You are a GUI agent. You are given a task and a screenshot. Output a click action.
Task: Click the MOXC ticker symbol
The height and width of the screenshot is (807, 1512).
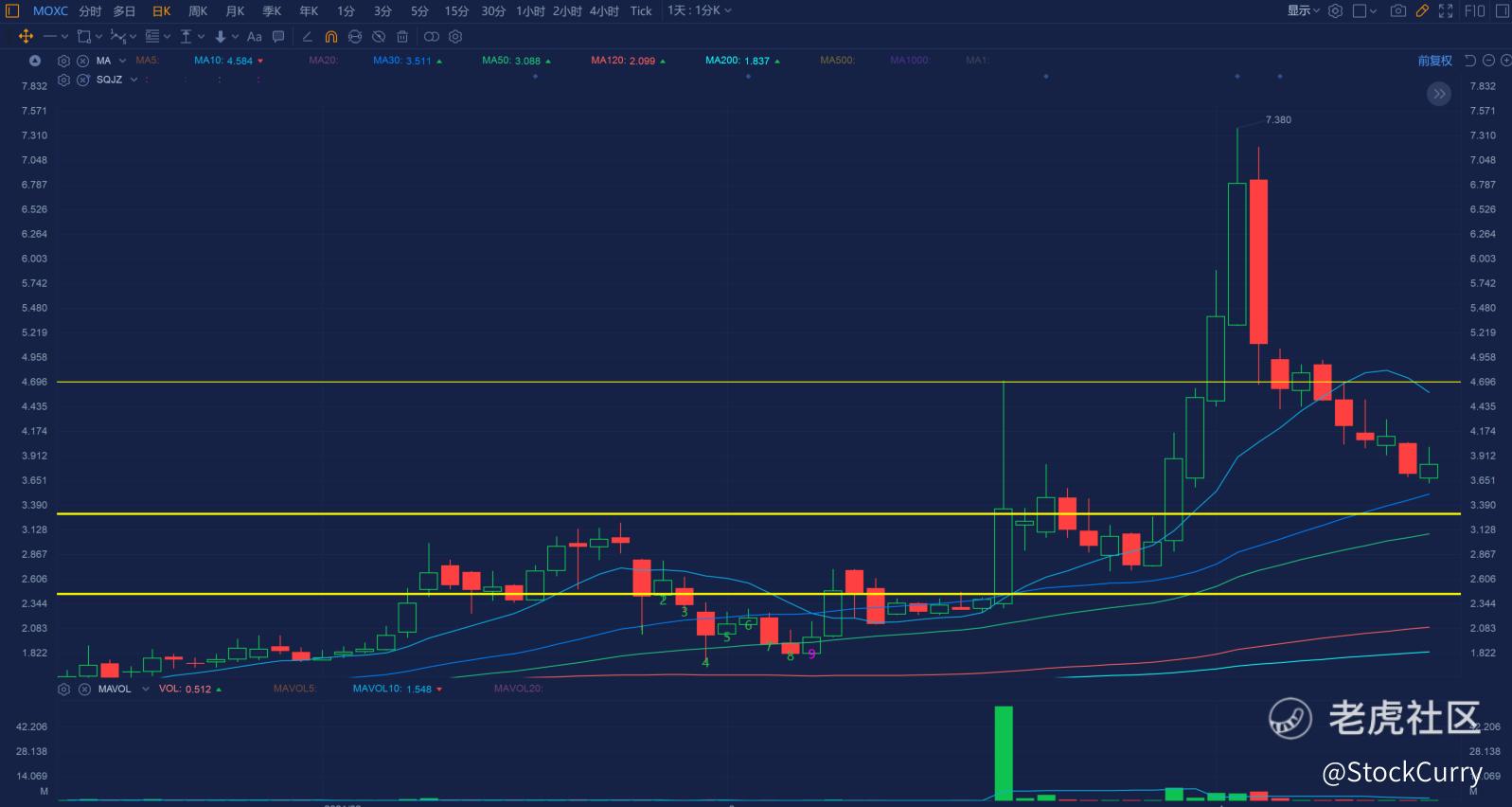coord(50,11)
